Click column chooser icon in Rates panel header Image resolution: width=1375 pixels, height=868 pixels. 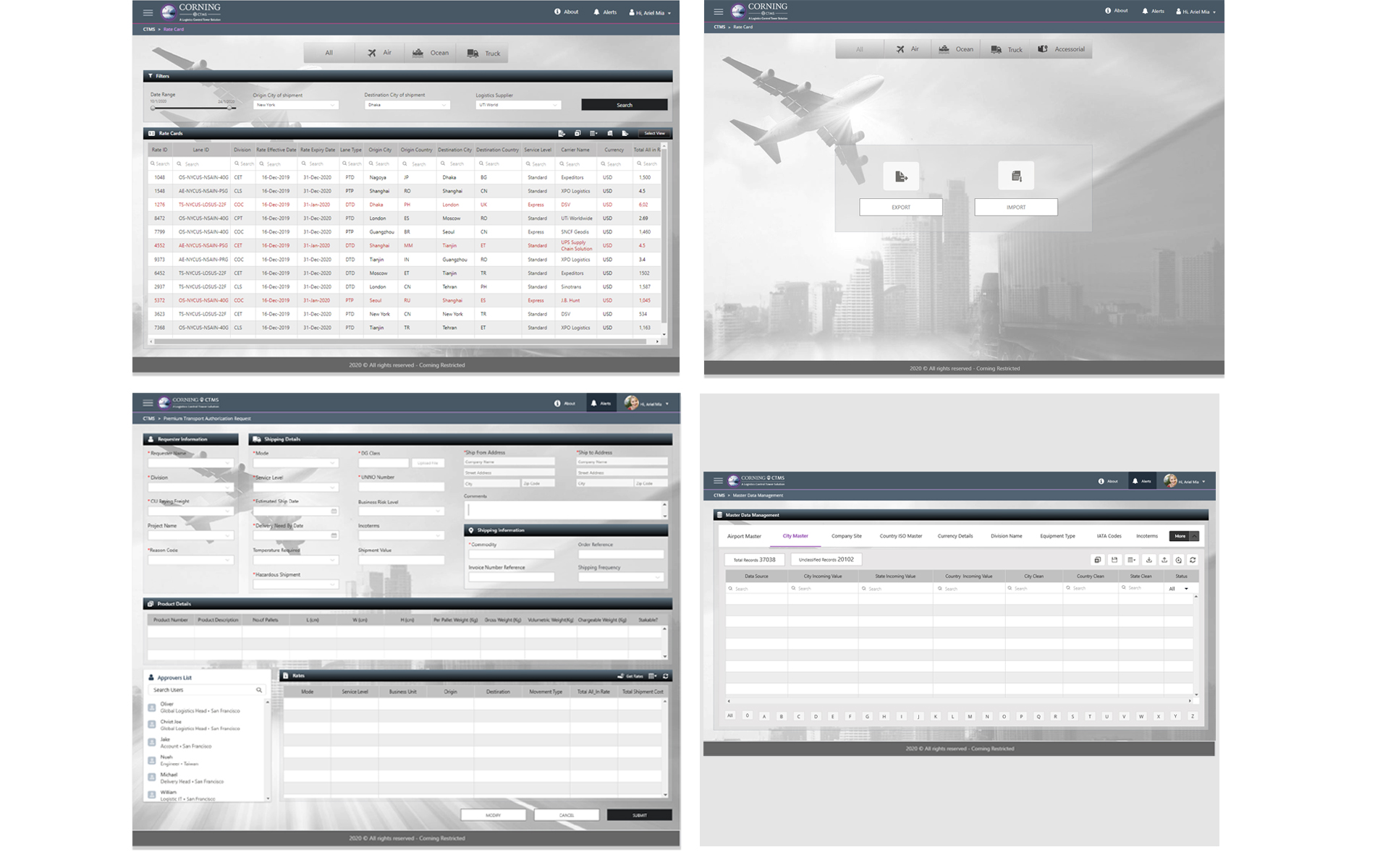[x=653, y=676]
